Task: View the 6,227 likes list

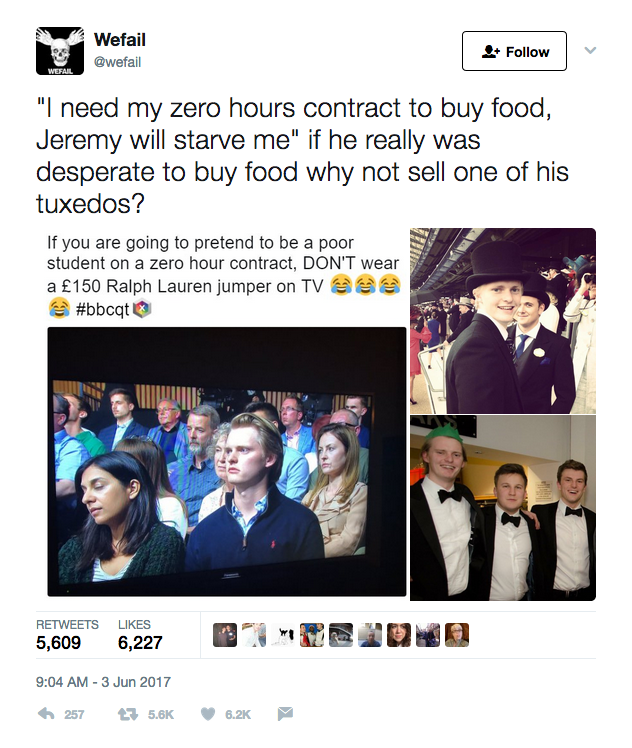Action: pyautogui.click(x=140, y=636)
